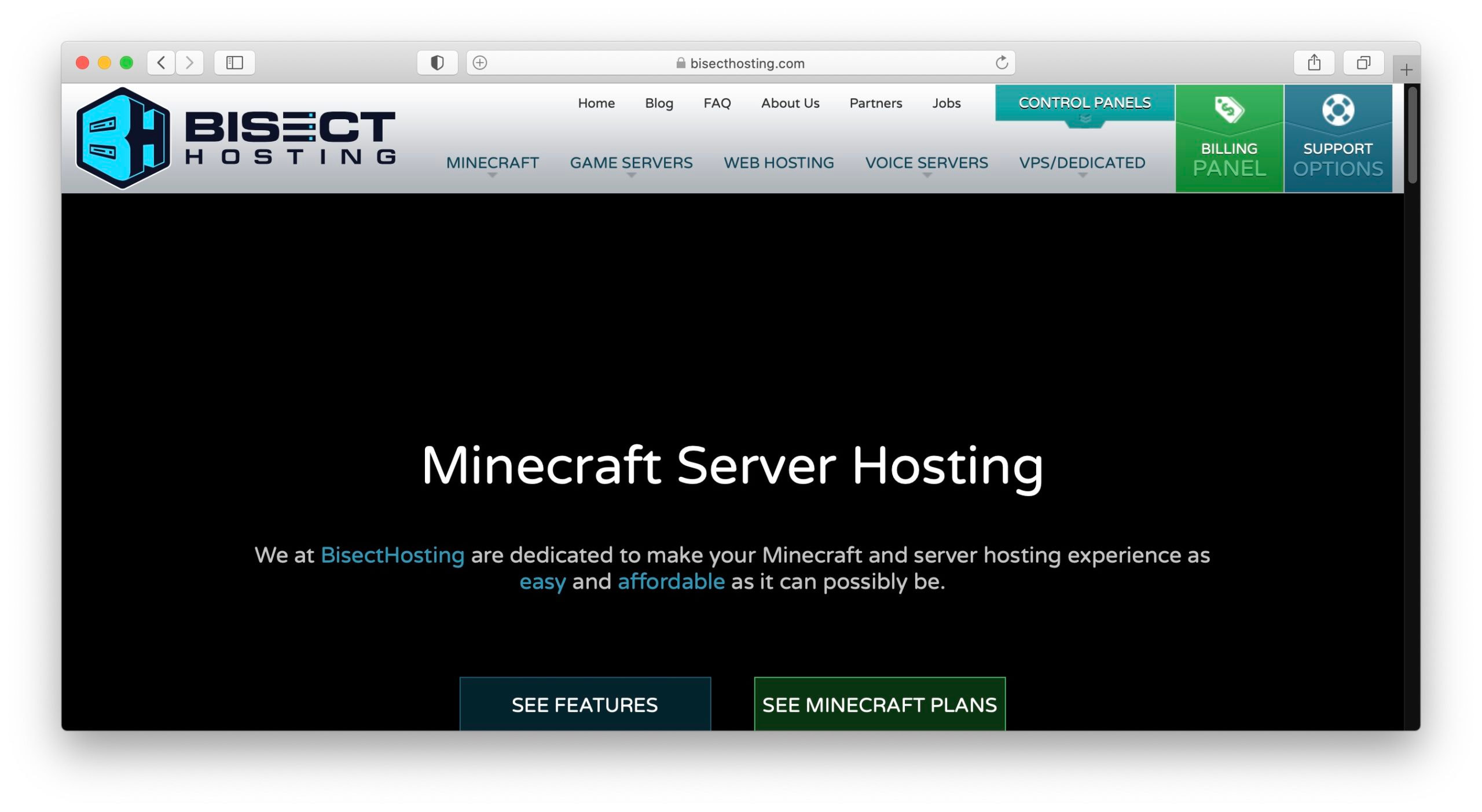Go back using the browser back arrow
The width and height of the screenshot is (1482, 812).
point(162,63)
